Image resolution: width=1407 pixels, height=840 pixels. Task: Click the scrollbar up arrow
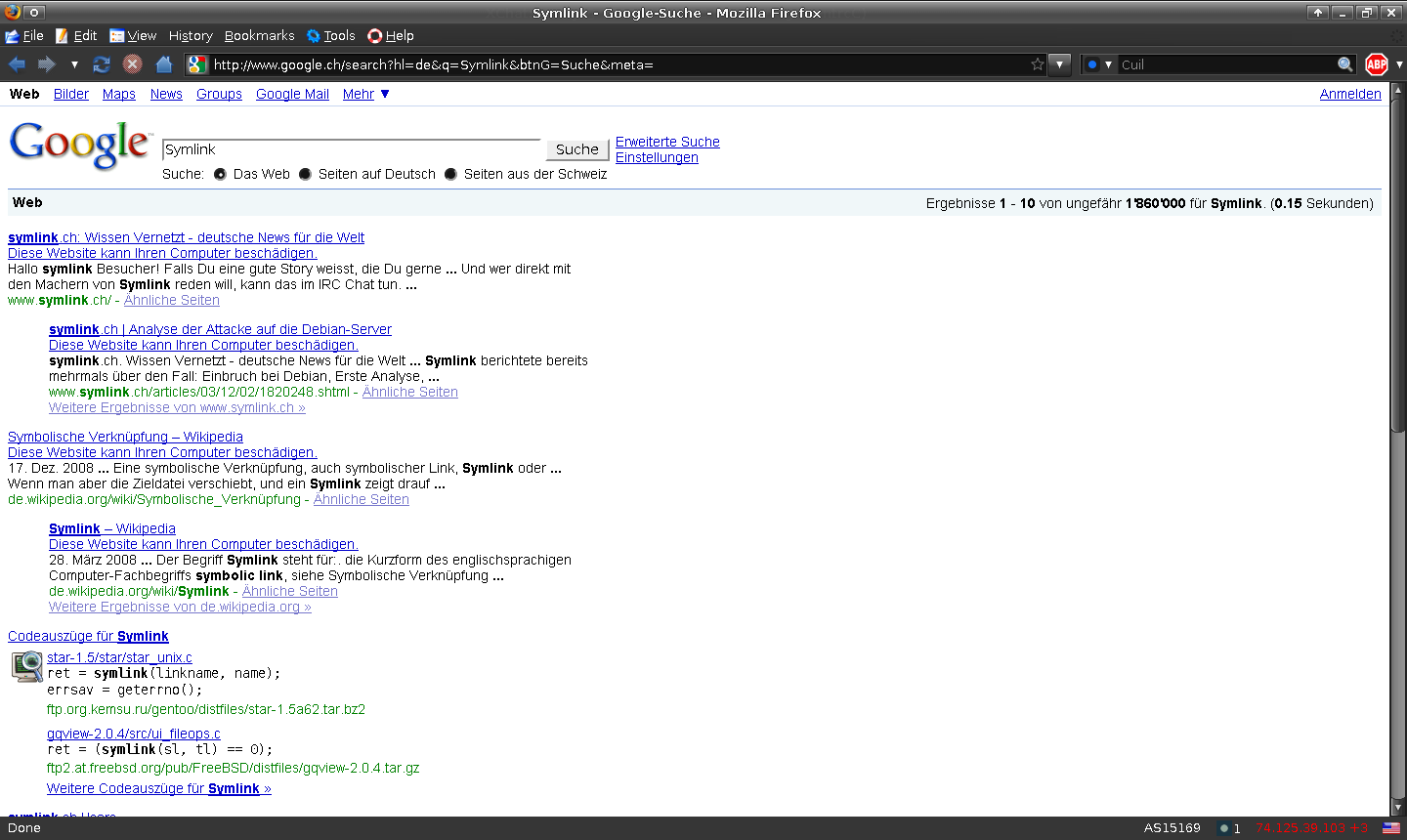point(1397,89)
